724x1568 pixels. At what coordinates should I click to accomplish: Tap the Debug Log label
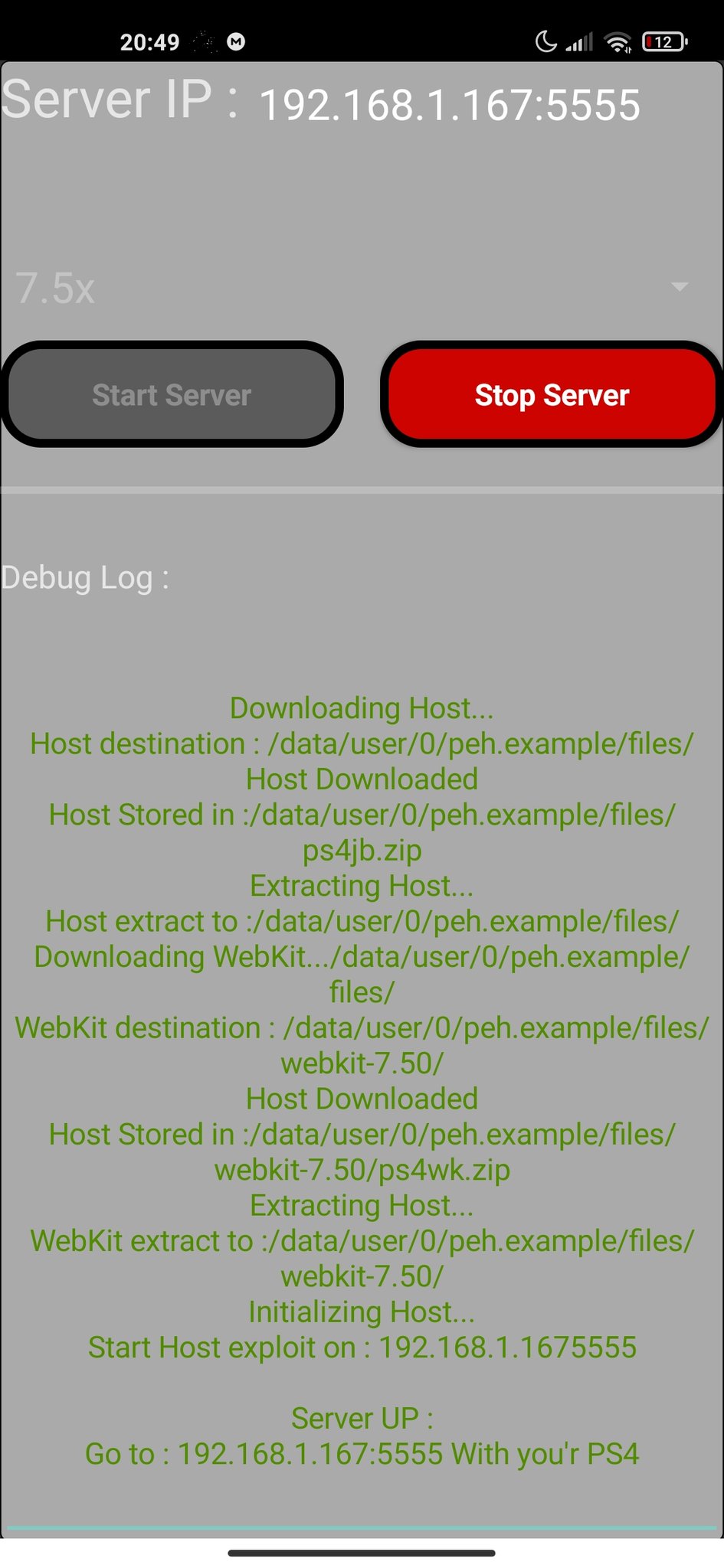click(85, 577)
